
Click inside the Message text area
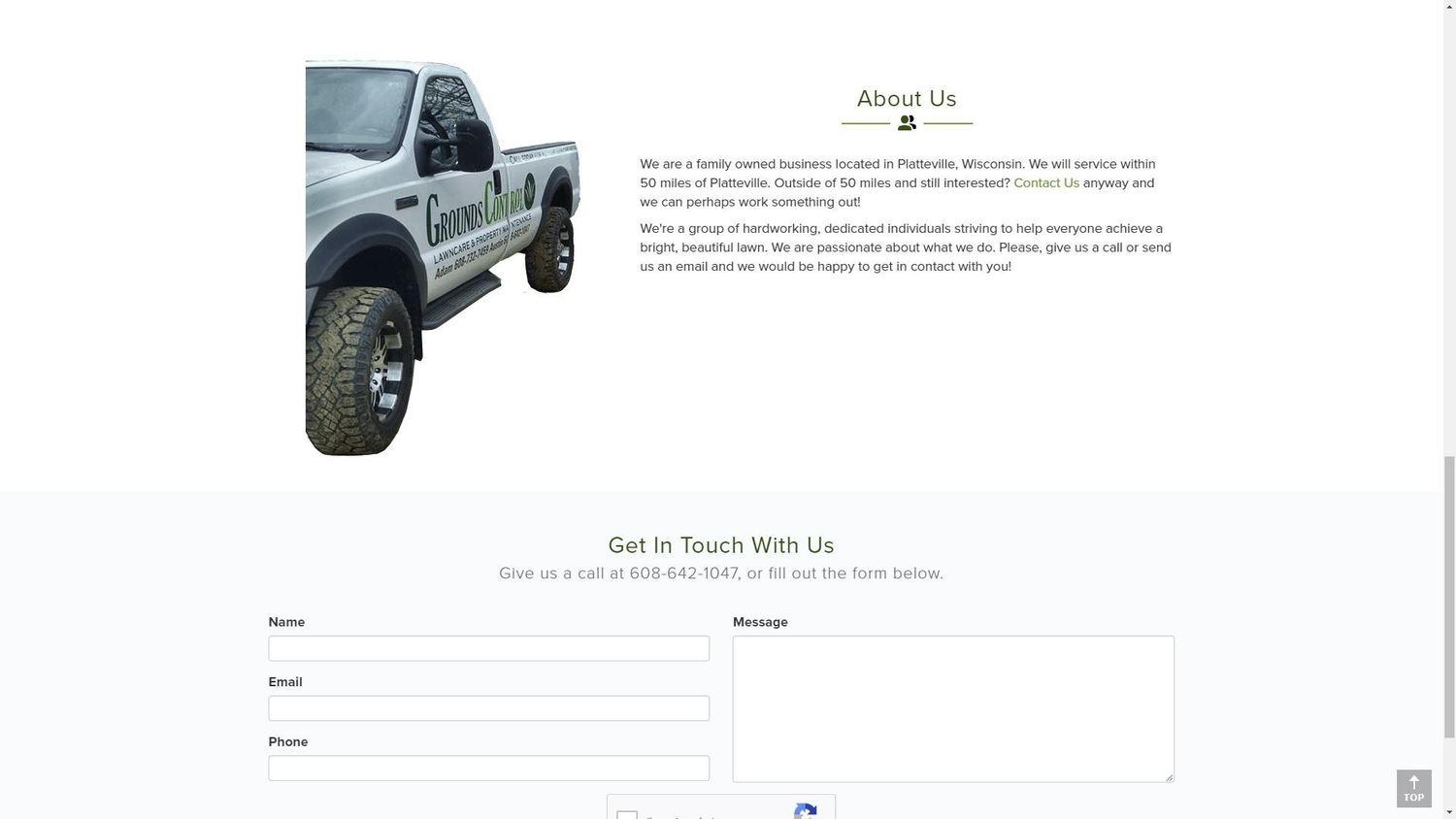pyautogui.click(x=953, y=709)
